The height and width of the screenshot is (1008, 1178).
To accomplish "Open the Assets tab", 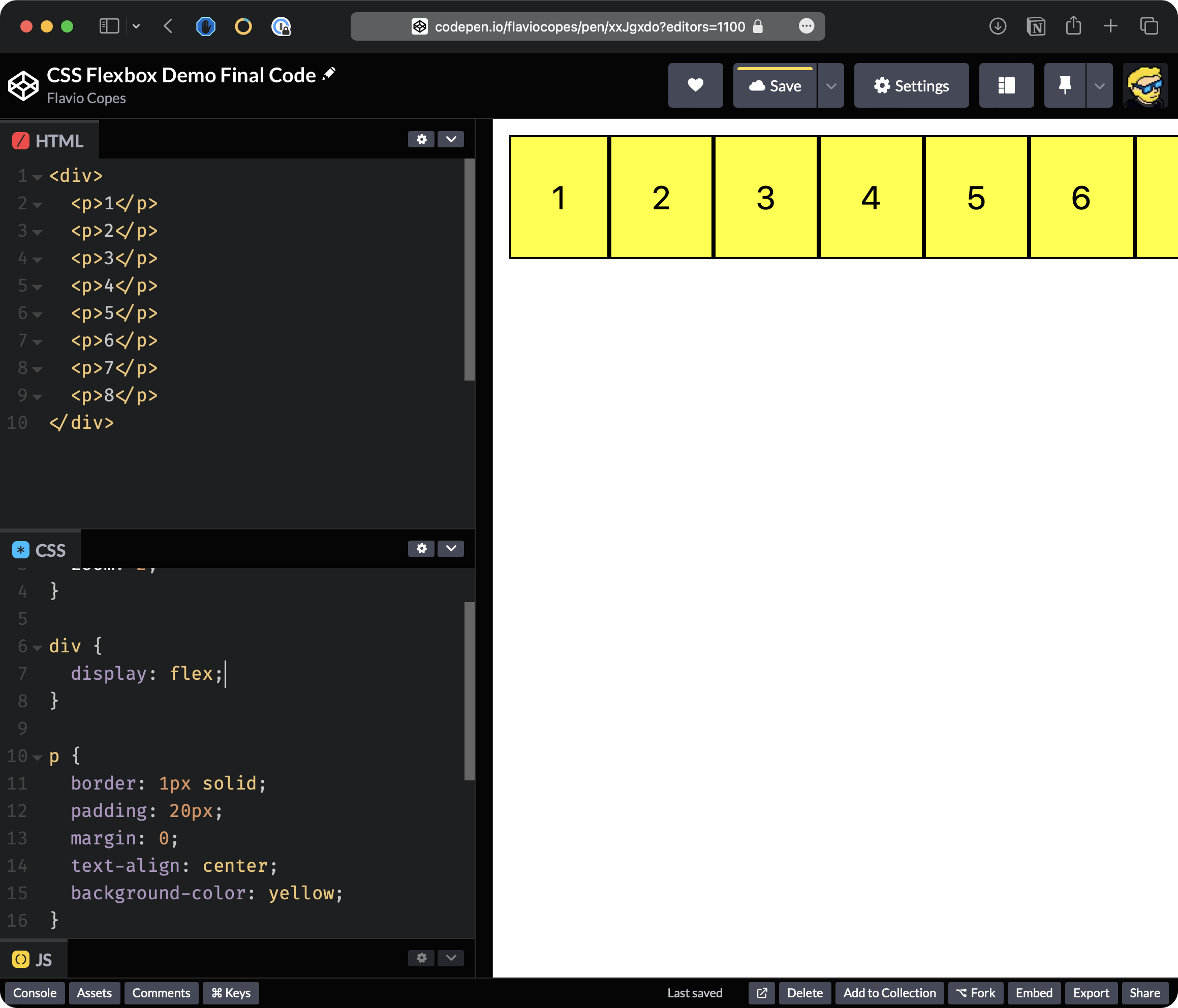I will coord(95,993).
